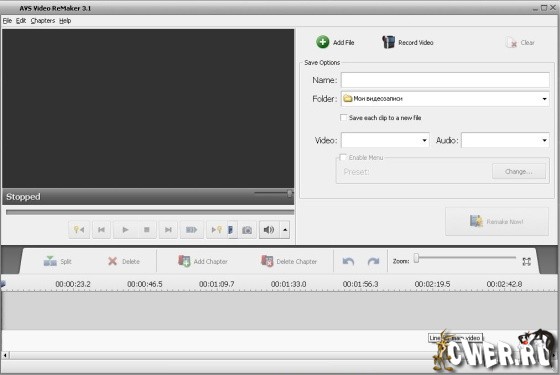Click the green Add File icon
This screenshot has width=560, height=375.
pos(322,42)
